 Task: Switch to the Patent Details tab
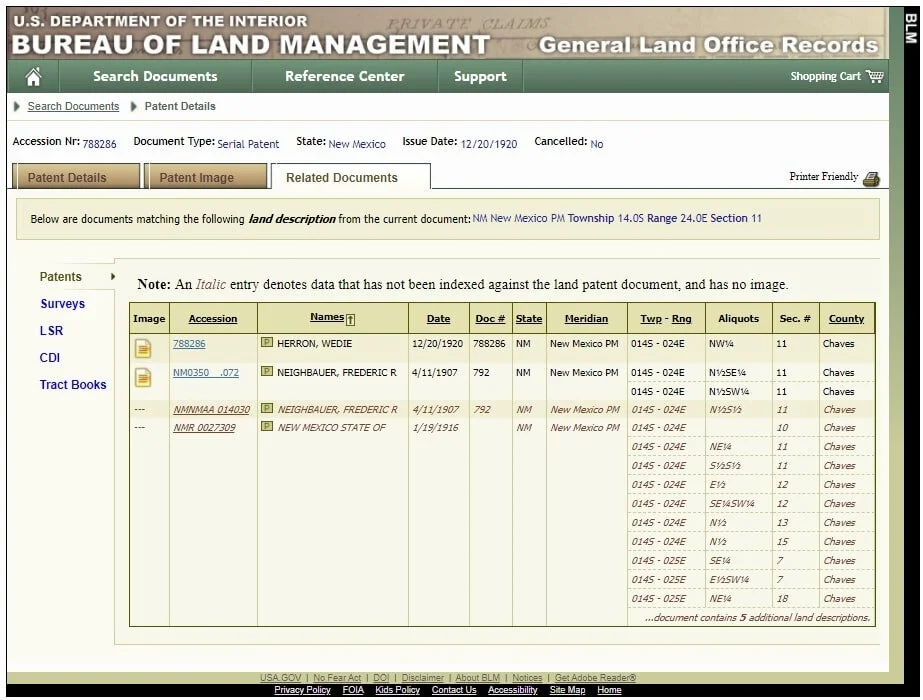[x=75, y=177]
